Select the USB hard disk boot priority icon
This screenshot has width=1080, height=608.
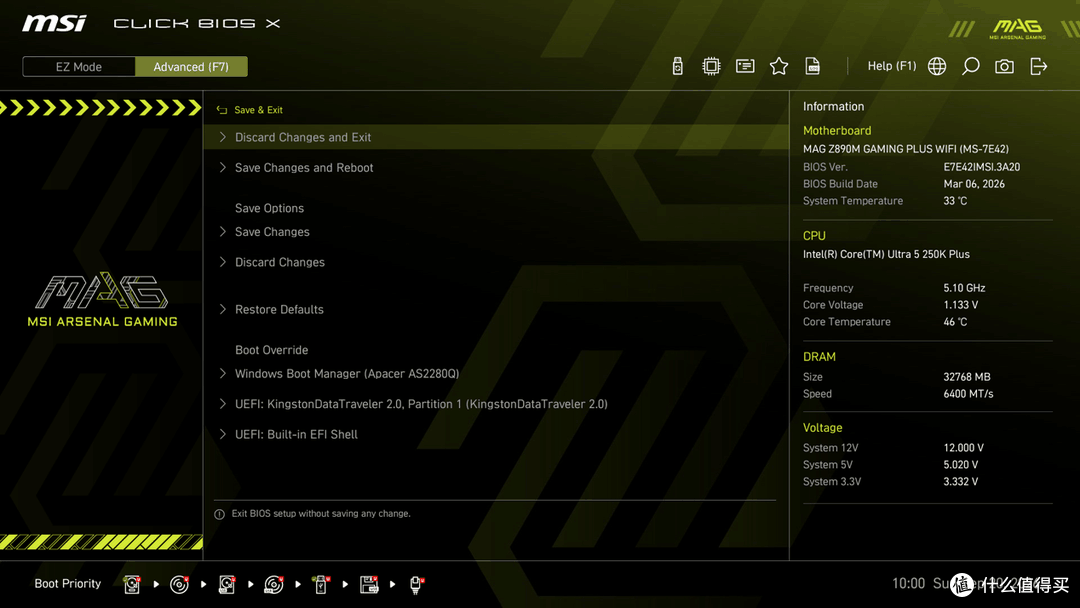point(227,585)
